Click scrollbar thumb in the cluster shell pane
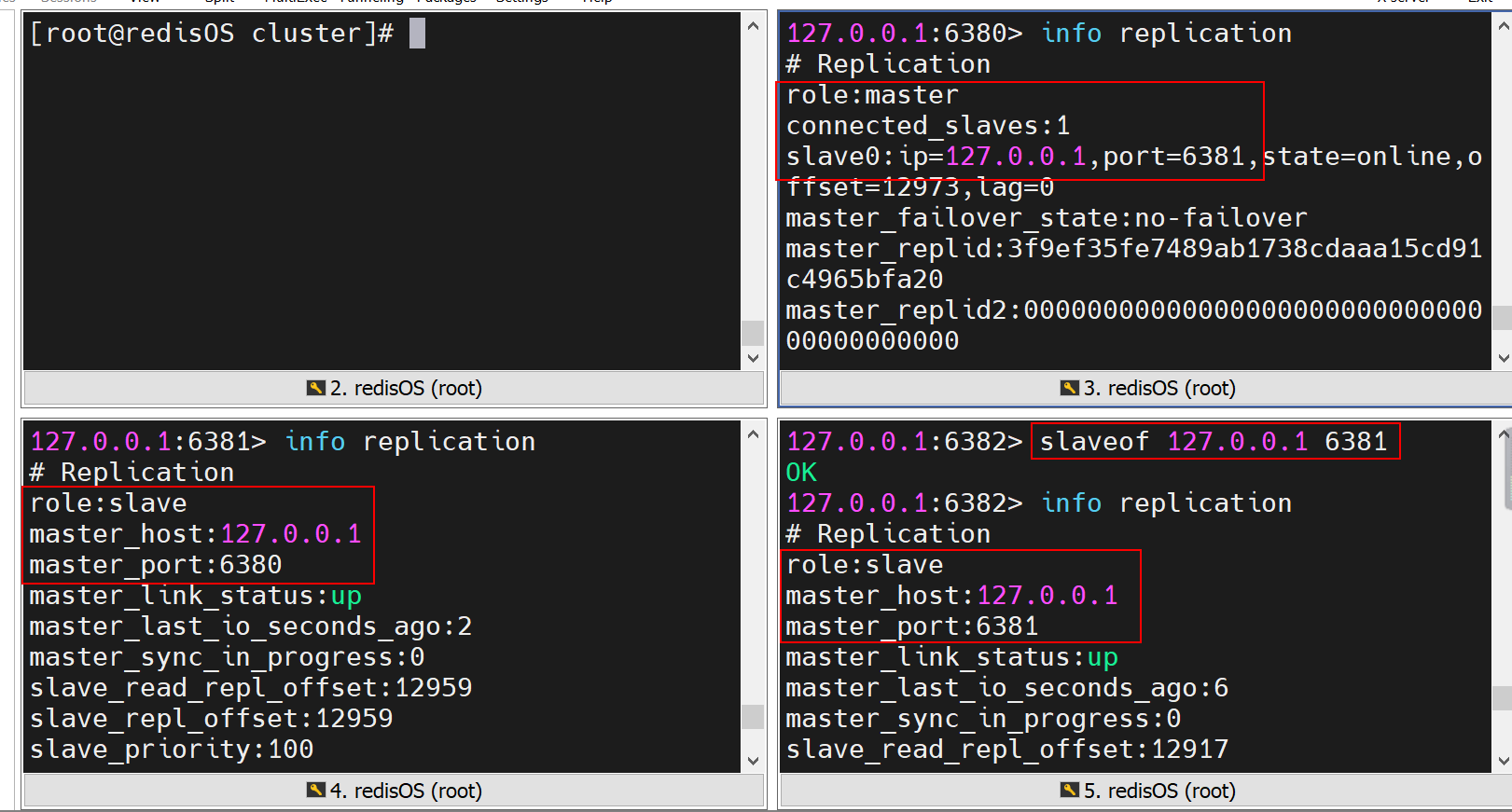This screenshot has width=1512, height=812. click(x=753, y=333)
